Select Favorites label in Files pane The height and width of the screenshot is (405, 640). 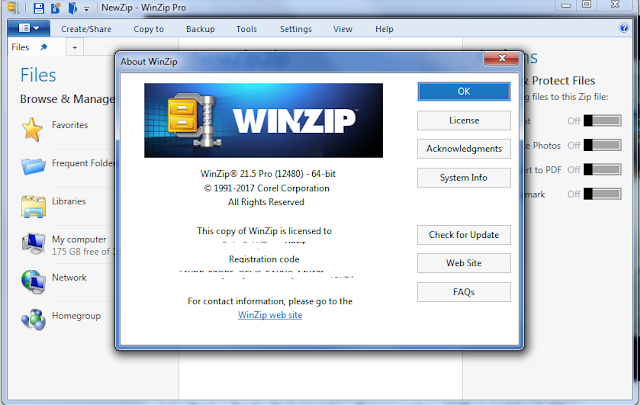pyautogui.click(x=70, y=125)
